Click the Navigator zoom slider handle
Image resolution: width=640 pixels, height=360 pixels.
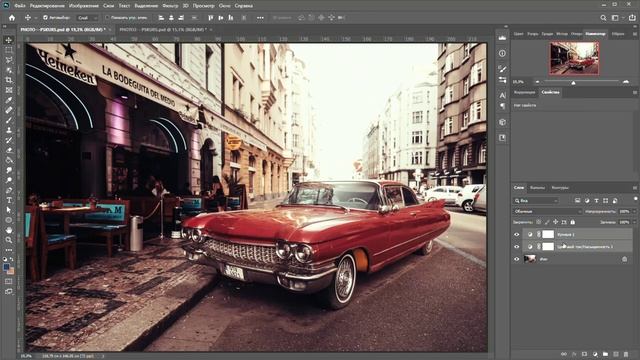tap(573, 83)
